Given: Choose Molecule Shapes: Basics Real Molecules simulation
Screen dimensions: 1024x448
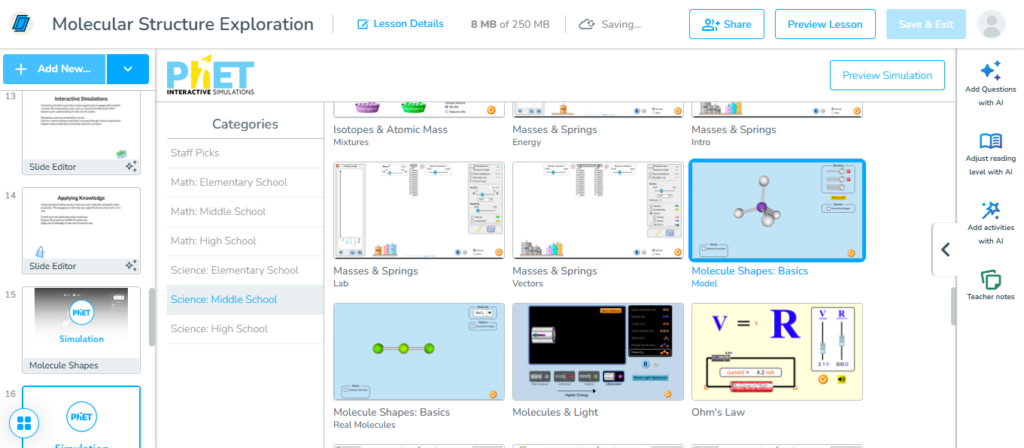Looking at the screenshot, I should 419,352.
